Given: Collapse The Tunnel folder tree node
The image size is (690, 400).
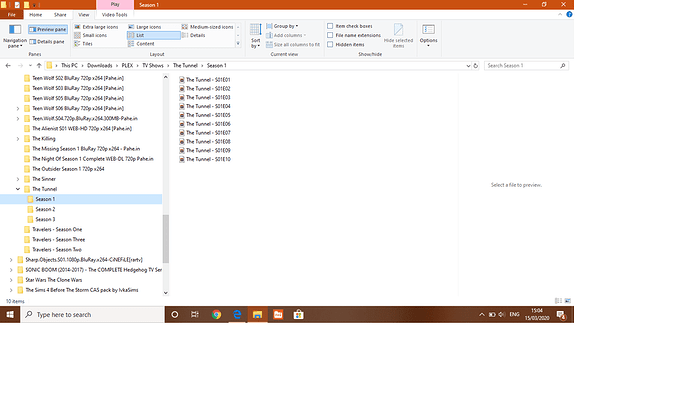Looking at the screenshot, I should [18, 189].
